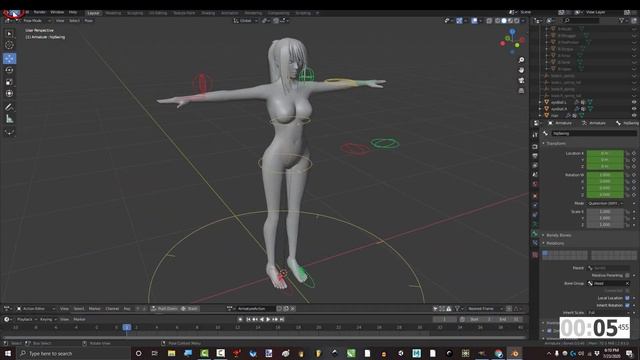This screenshot has height=360, width=640.
Task: Activate the Scale tool
Action: click(9, 82)
